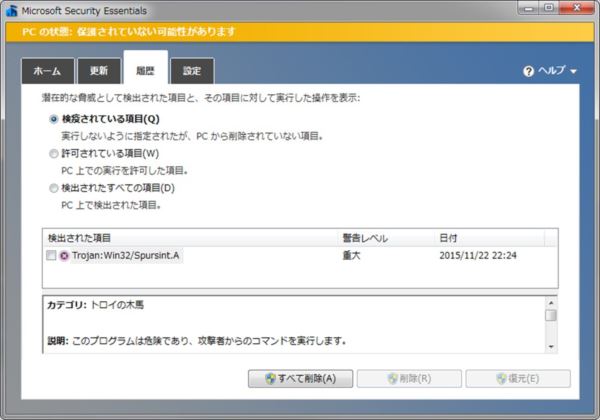The height and width of the screenshot is (420, 600).
Task: Click the threat icon beside Trojan:Win32/Spursint.A
Action: [64, 256]
